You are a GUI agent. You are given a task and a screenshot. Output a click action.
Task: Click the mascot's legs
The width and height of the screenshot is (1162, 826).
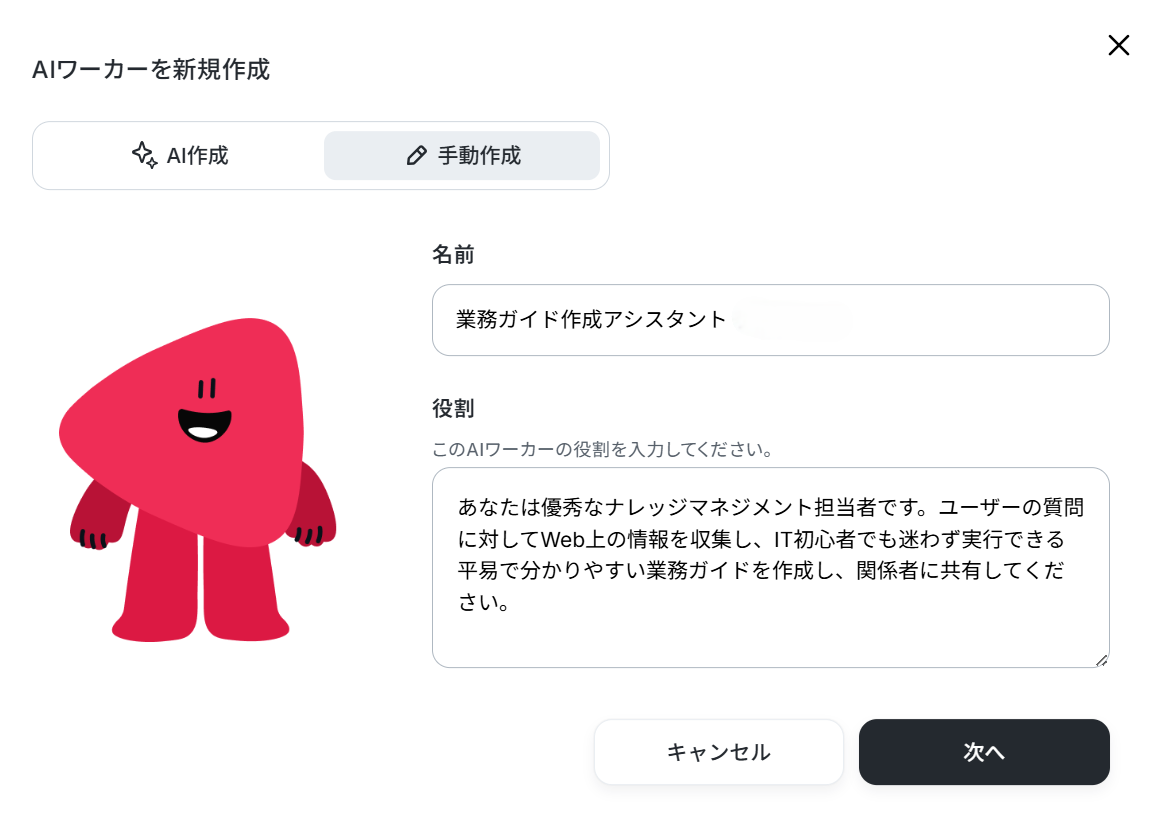(200, 585)
